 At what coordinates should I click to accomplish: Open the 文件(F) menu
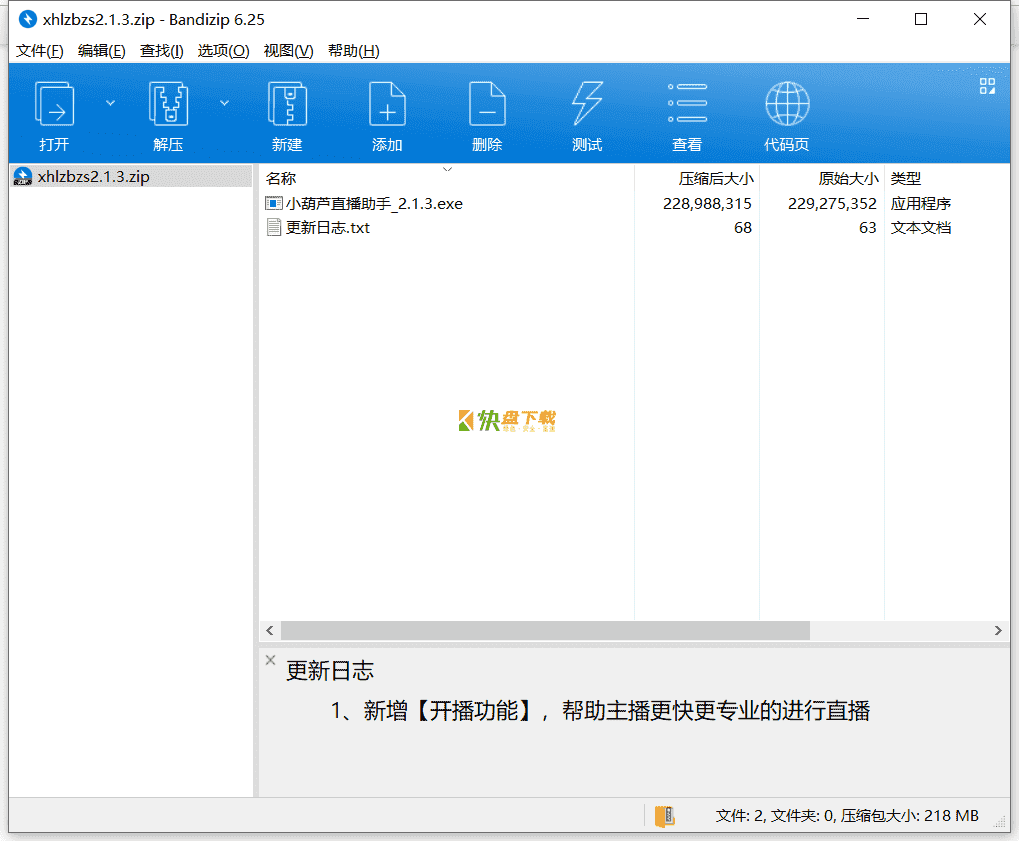coord(40,51)
